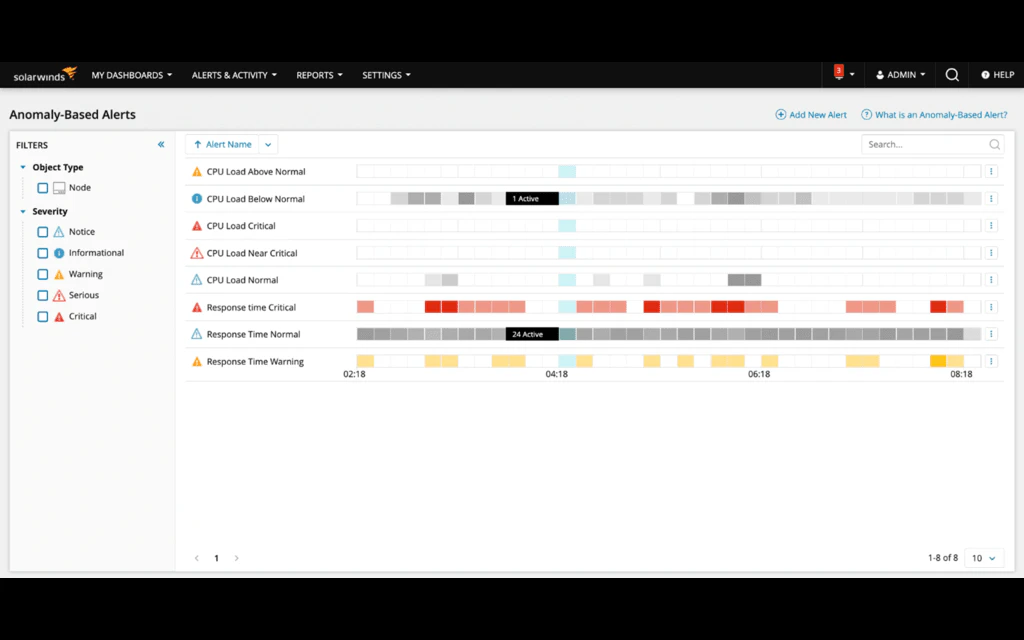The width and height of the screenshot is (1024, 640).
Task: Click the warning icon next to Response Time Warning
Action: click(x=197, y=361)
